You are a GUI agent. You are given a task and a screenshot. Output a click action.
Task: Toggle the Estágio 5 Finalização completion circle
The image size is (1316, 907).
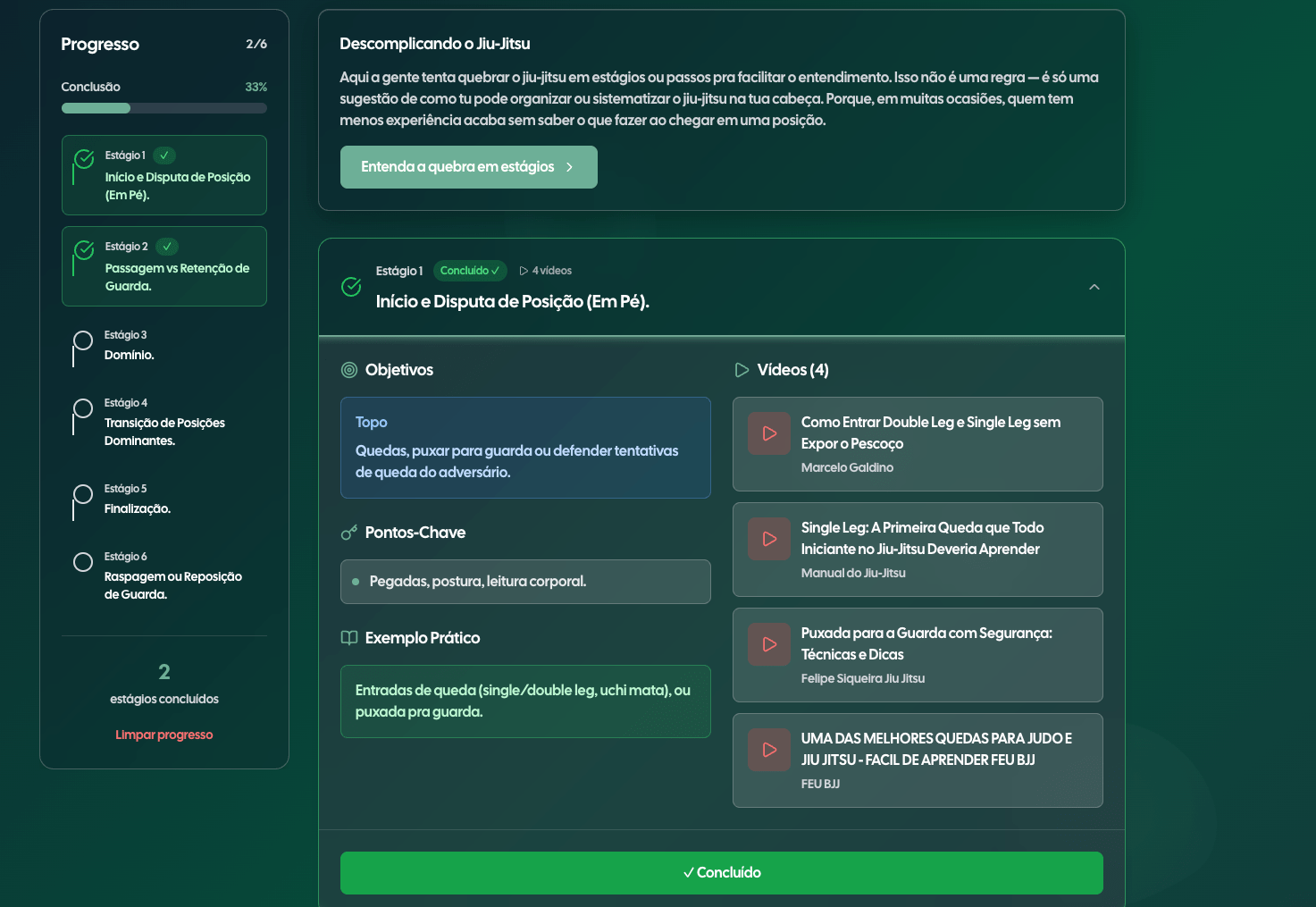point(83,494)
